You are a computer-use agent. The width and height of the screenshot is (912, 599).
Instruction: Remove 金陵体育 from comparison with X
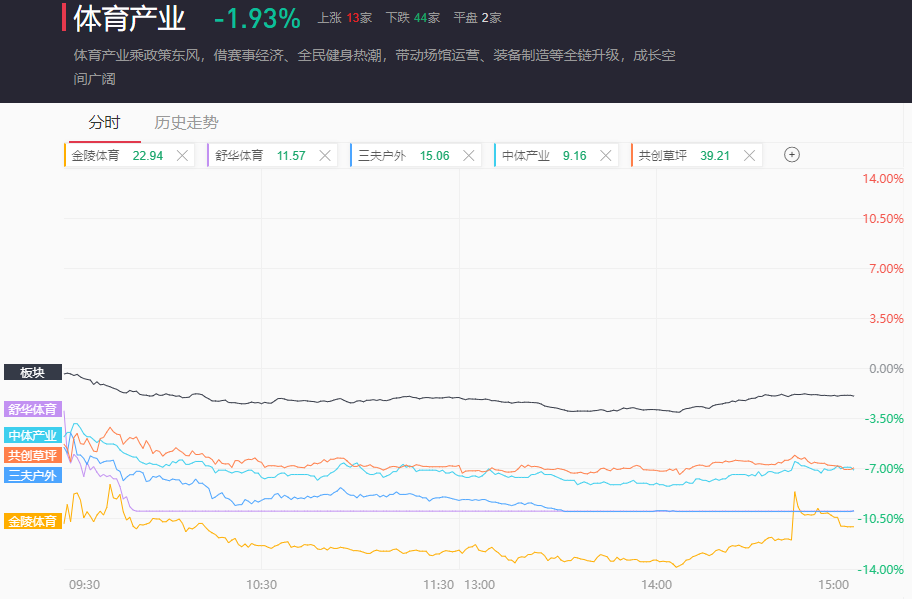(182, 155)
